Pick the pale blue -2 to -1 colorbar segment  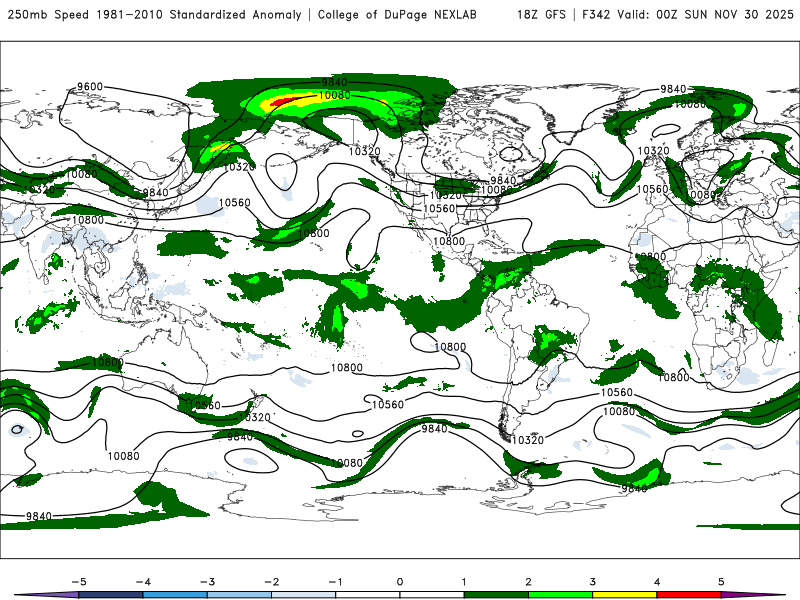304,595
